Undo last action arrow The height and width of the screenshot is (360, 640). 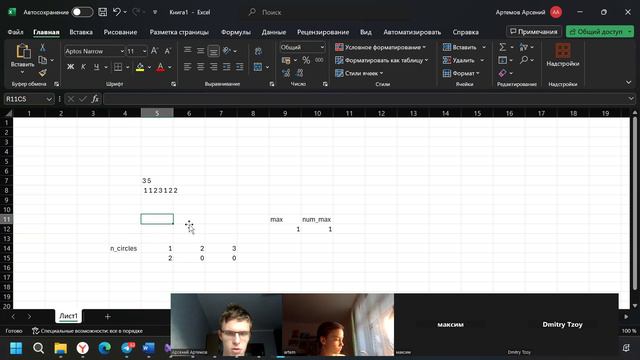coord(117,12)
